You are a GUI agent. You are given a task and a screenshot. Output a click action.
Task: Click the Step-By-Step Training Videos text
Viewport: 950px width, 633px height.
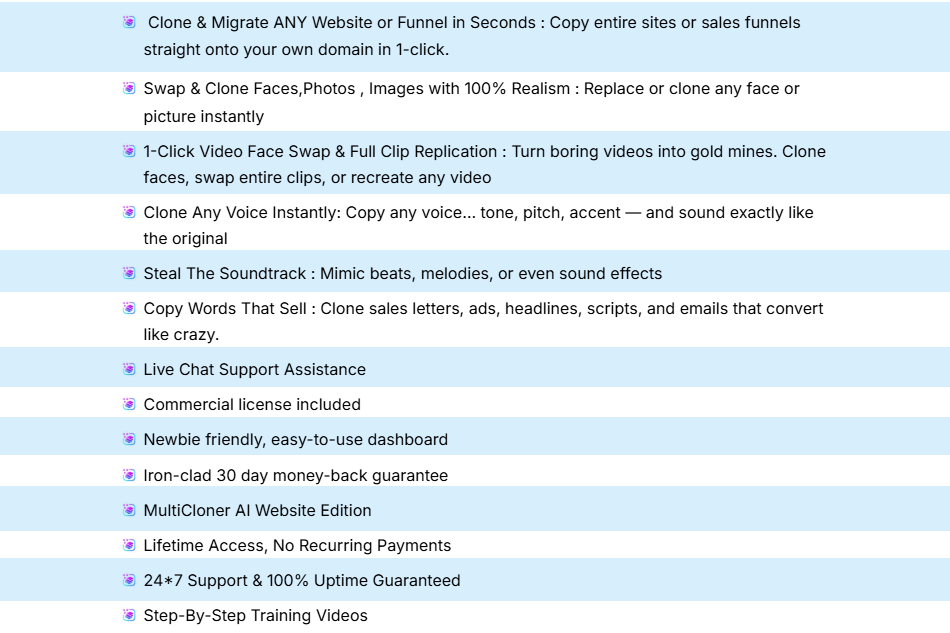click(x=255, y=616)
